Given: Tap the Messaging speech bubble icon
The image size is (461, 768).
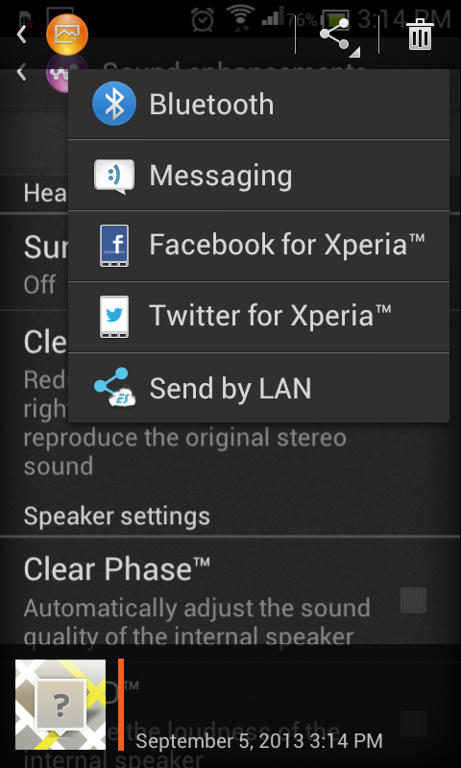Looking at the screenshot, I should [x=114, y=175].
